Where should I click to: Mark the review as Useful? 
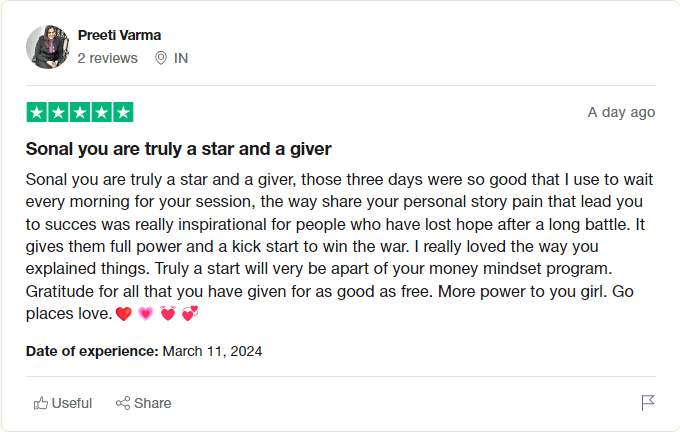click(71, 403)
